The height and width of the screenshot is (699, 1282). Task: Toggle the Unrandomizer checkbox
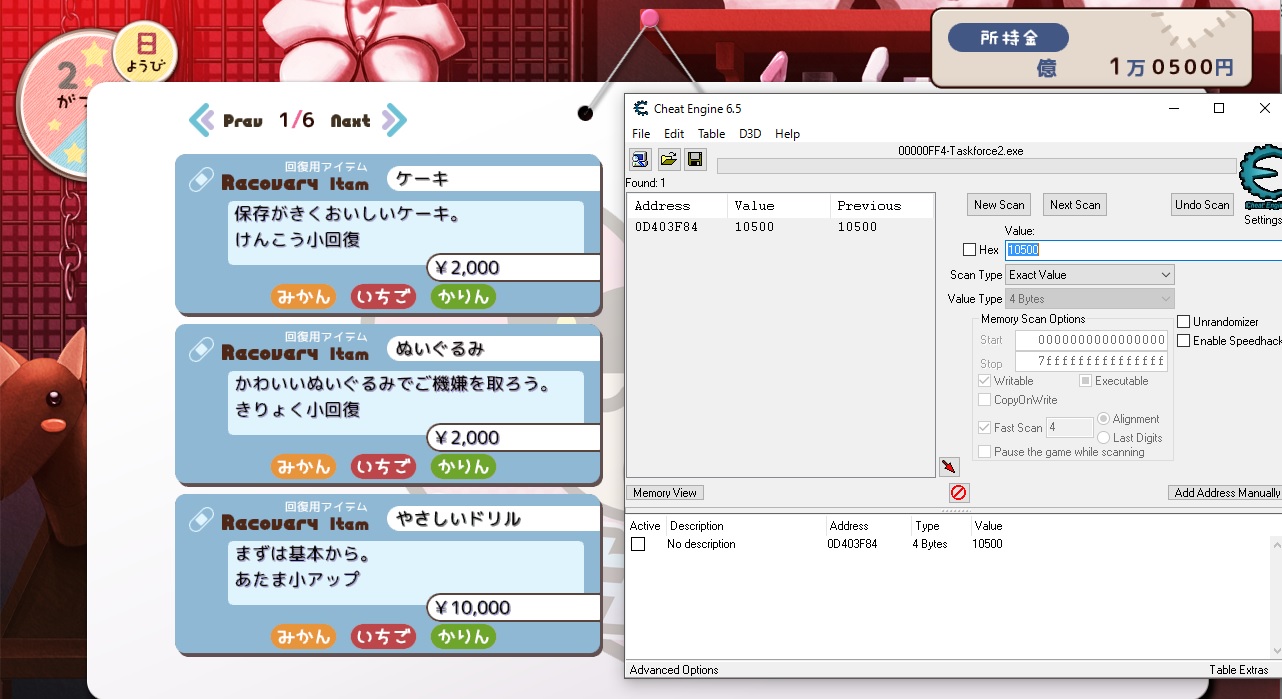(x=1184, y=322)
